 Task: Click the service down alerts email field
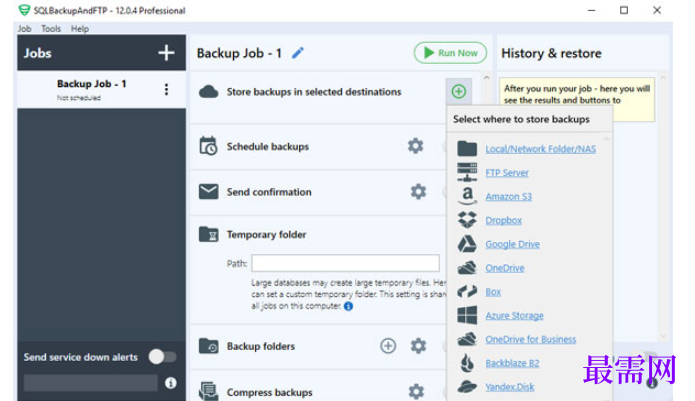(x=90, y=383)
